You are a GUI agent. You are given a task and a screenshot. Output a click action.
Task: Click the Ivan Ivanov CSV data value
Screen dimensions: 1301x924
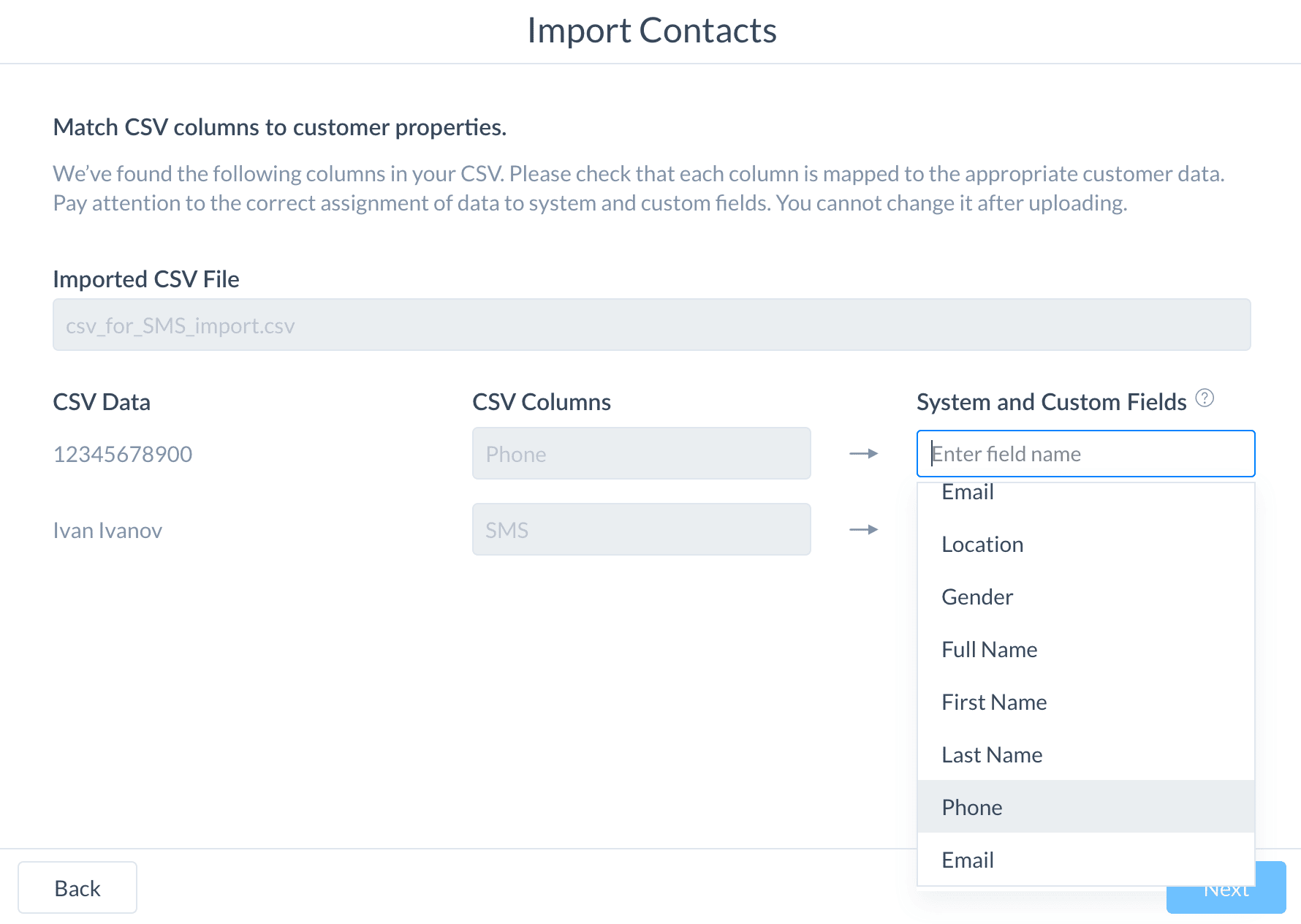pyautogui.click(x=107, y=531)
